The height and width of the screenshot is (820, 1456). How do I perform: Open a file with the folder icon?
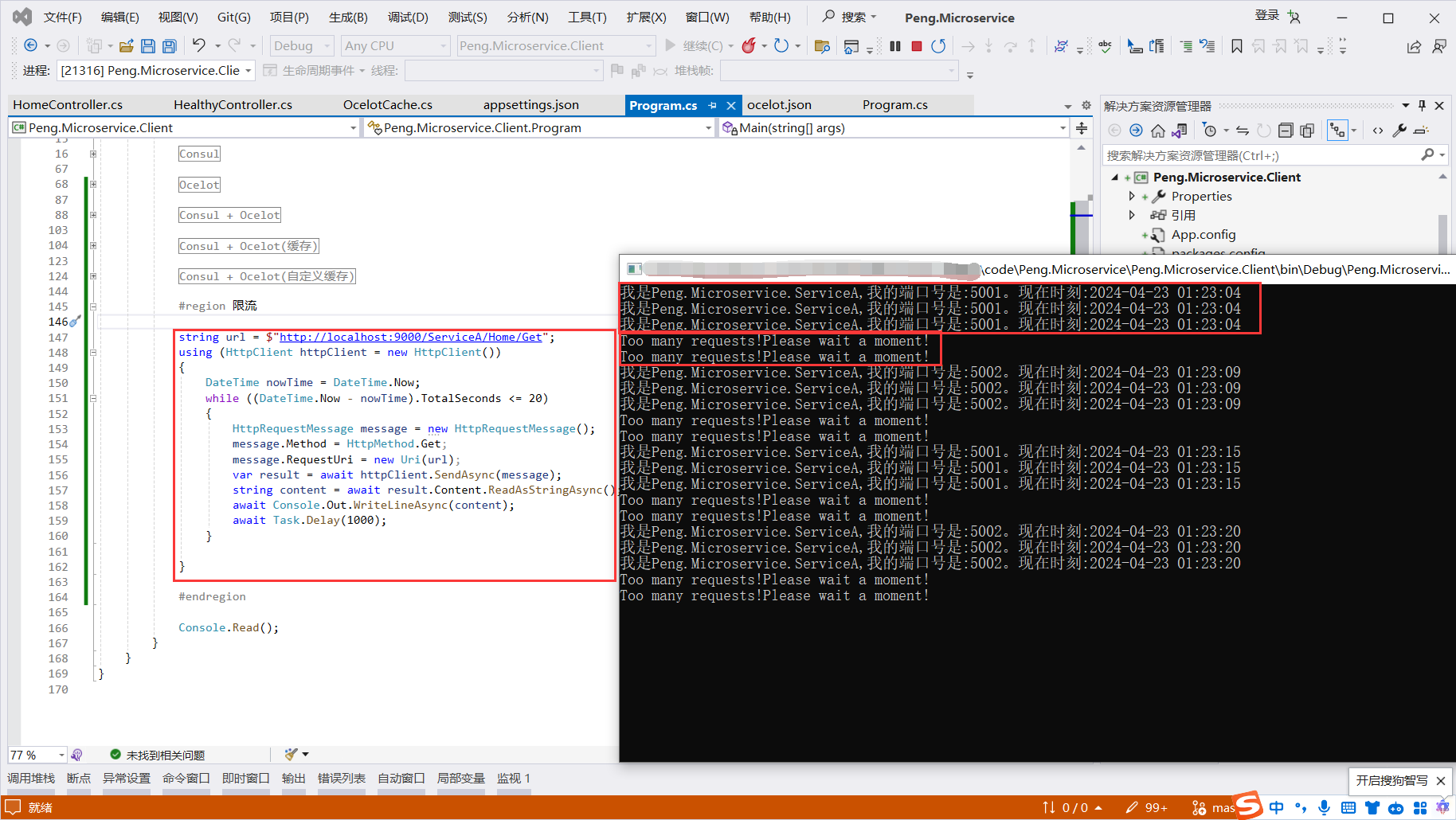pos(127,46)
